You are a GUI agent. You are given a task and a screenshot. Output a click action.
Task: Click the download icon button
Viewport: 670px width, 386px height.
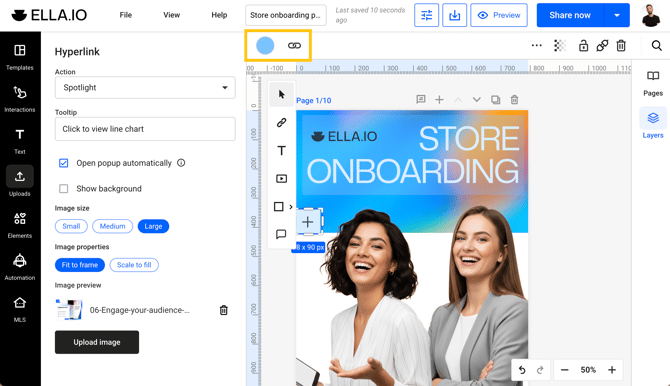click(455, 15)
